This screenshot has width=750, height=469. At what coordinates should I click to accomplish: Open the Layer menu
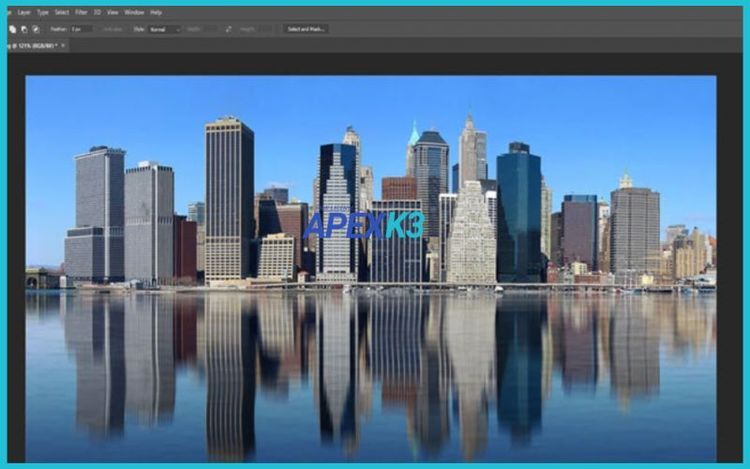24,12
